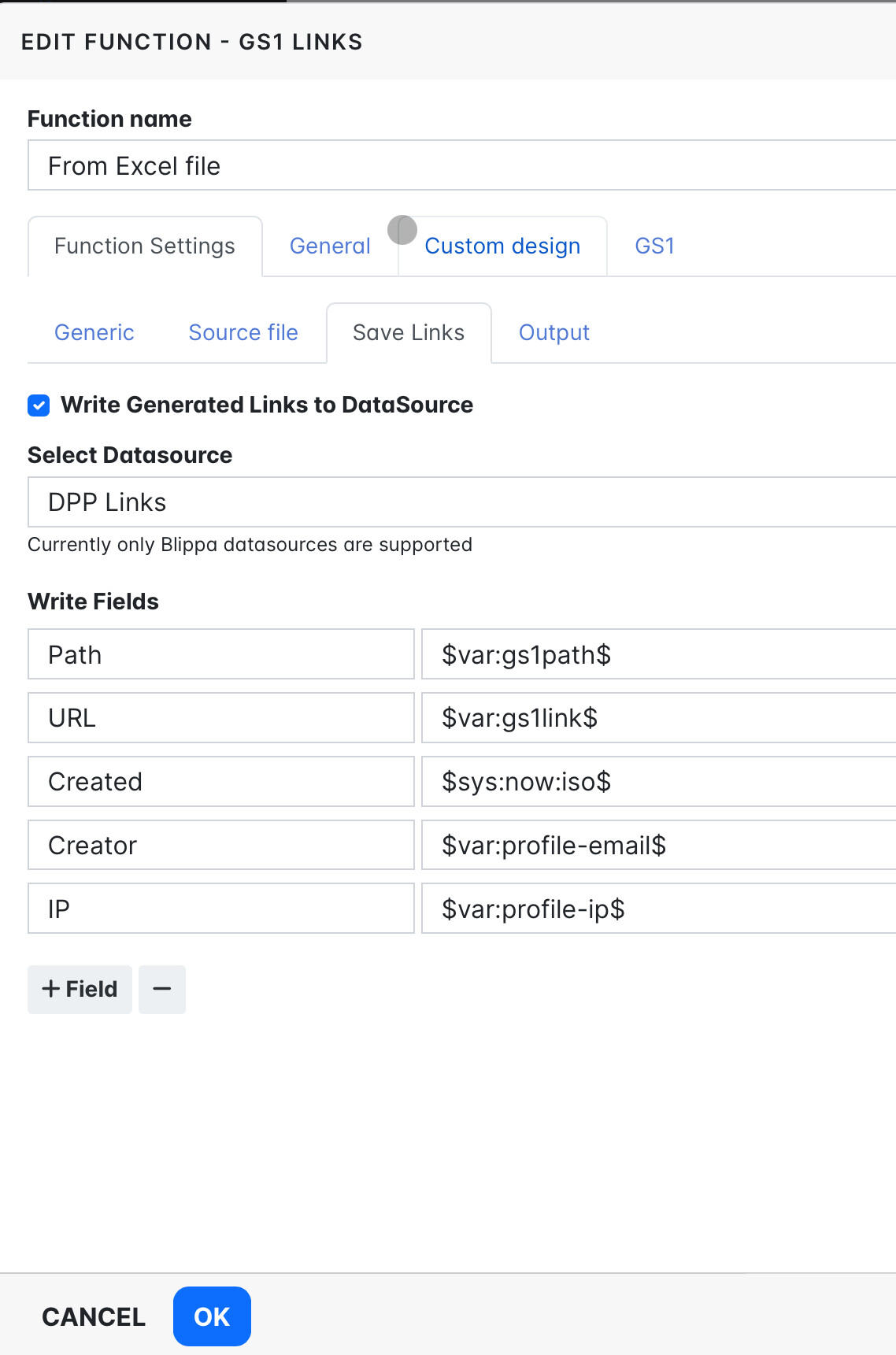
Task: Open the Output sub-tab
Action: pyautogui.click(x=554, y=333)
